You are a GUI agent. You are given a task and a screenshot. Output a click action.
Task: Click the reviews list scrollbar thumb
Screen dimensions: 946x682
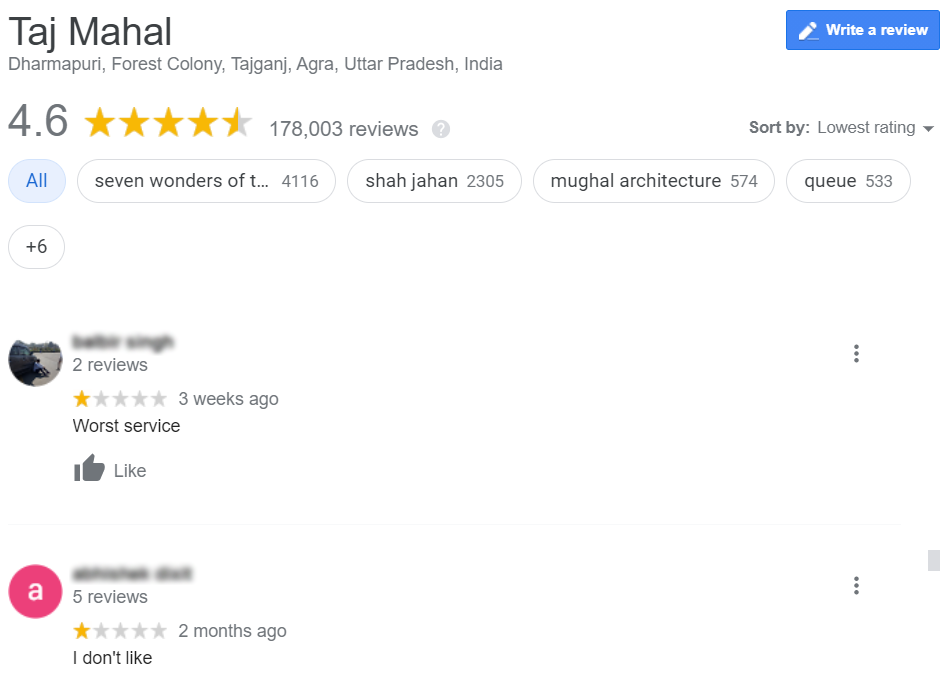pos(933,560)
